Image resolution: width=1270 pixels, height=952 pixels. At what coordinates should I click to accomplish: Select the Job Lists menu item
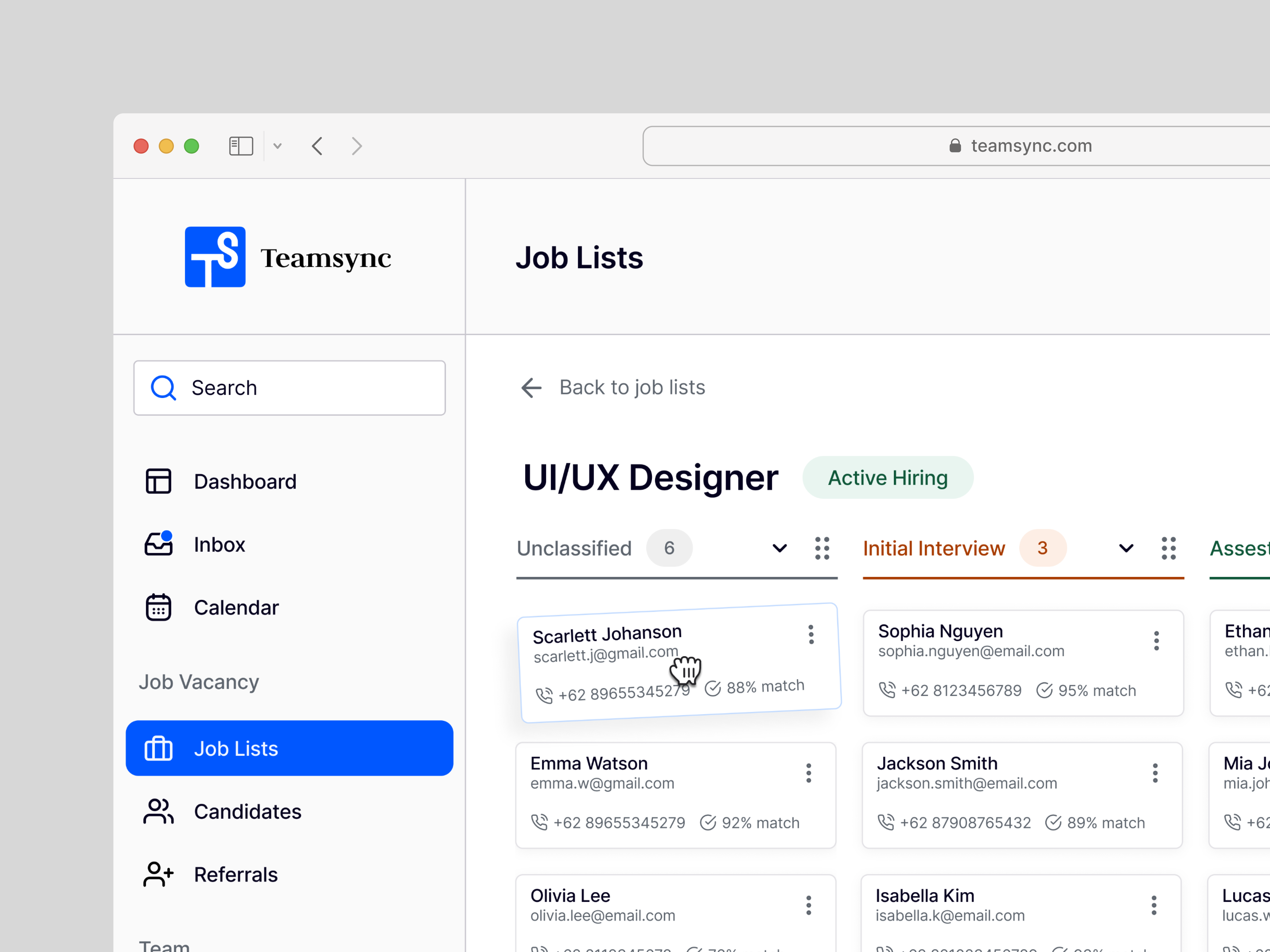click(x=289, y=748)
